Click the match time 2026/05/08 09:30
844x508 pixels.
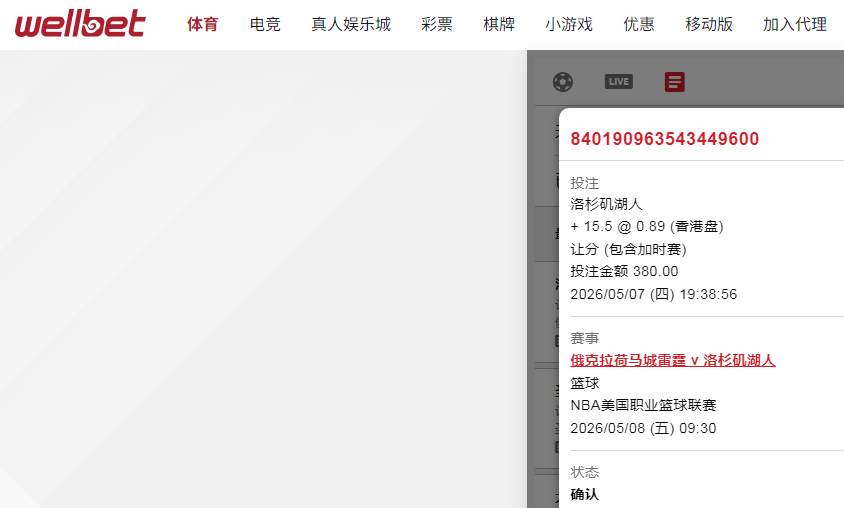point(643,428)
